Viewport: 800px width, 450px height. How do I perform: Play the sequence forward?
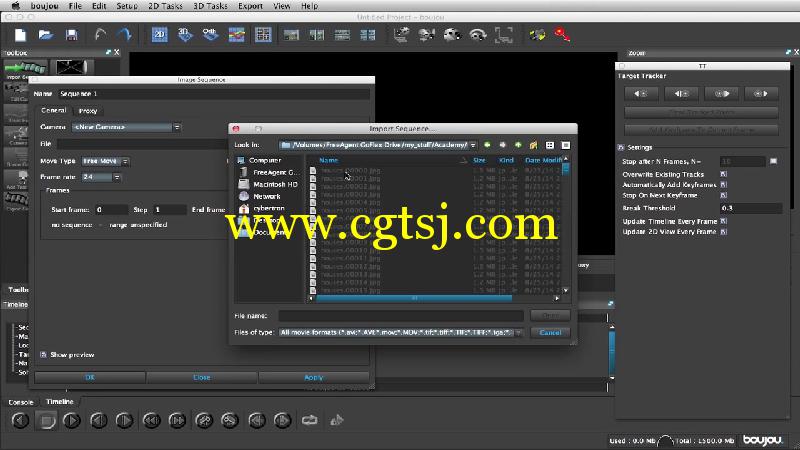coord(72,420)
